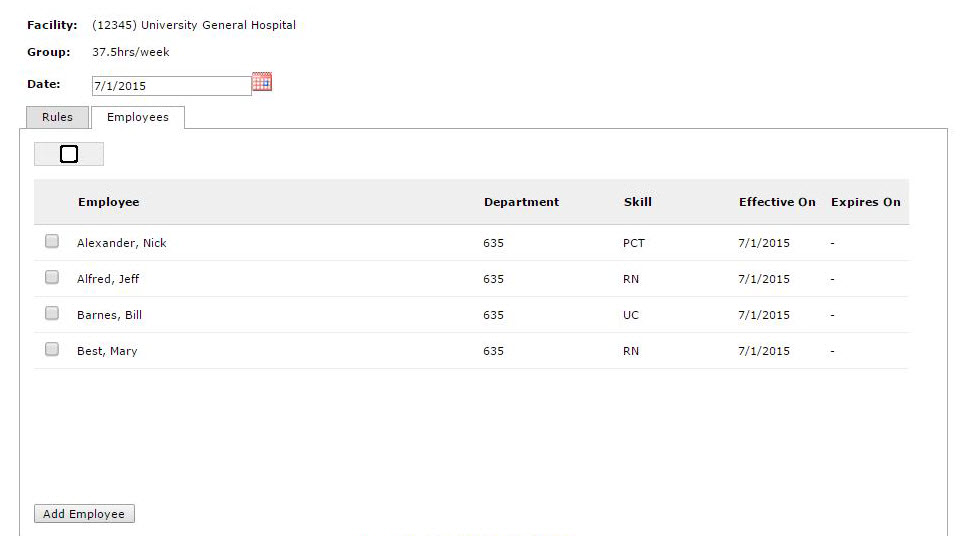Select the Employees tab
Image resolution: width=972 pixels, height=536 pixels.
pyautogui.click(x=138, y=117)
